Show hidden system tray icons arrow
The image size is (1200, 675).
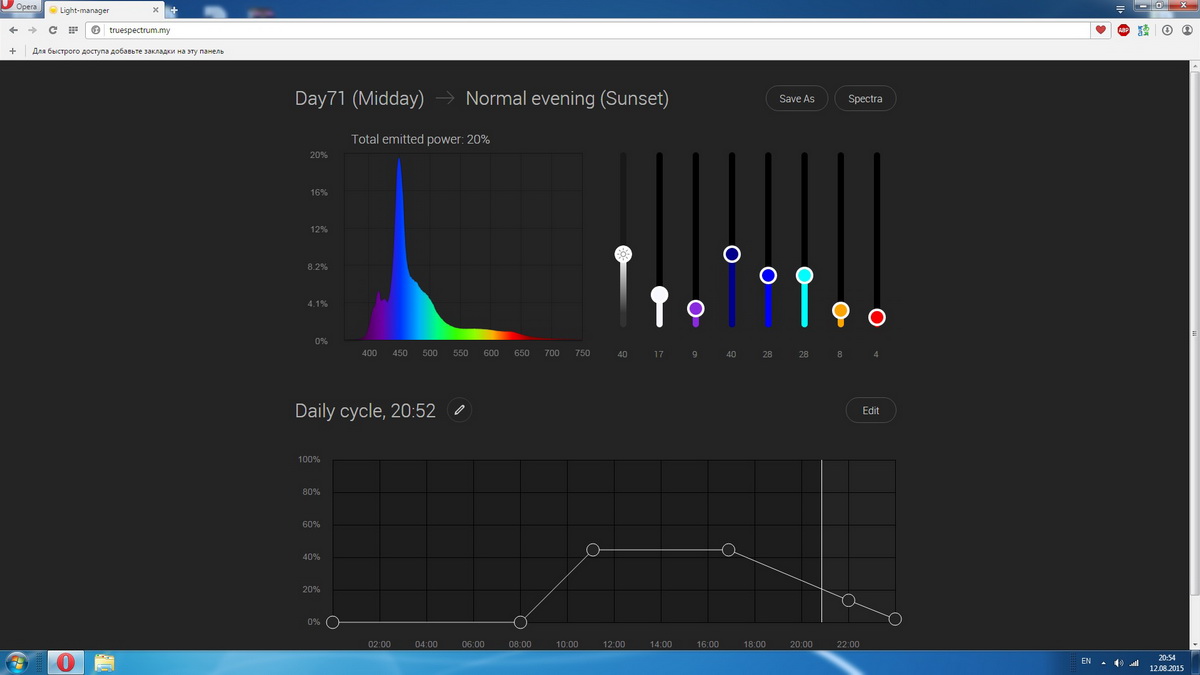click(1105, 662)
